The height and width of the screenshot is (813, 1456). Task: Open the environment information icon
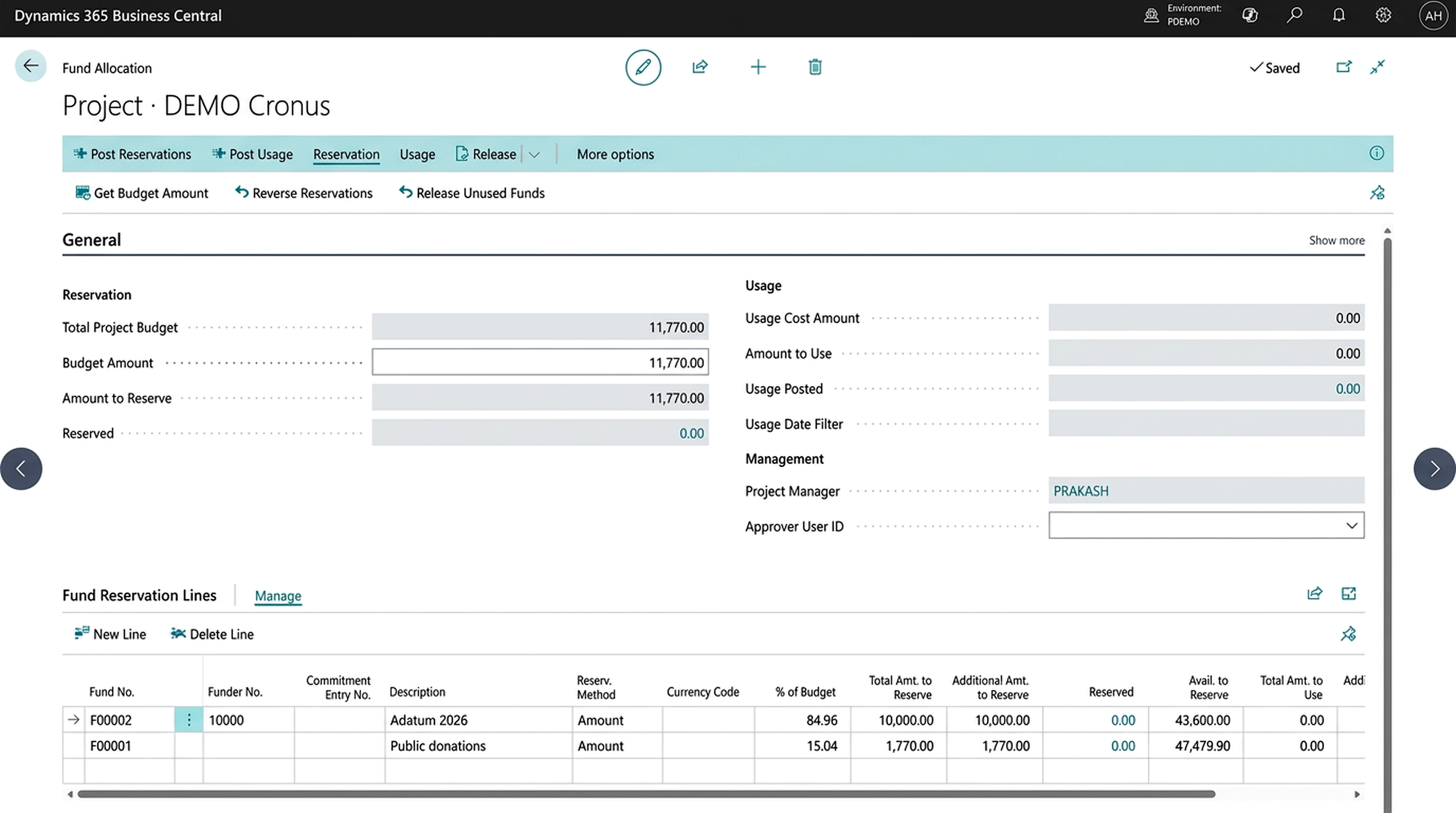1151,15
